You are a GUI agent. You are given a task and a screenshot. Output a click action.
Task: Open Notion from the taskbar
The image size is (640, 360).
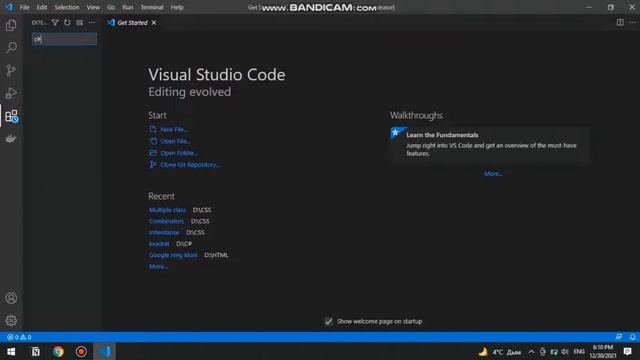[36, 351]
